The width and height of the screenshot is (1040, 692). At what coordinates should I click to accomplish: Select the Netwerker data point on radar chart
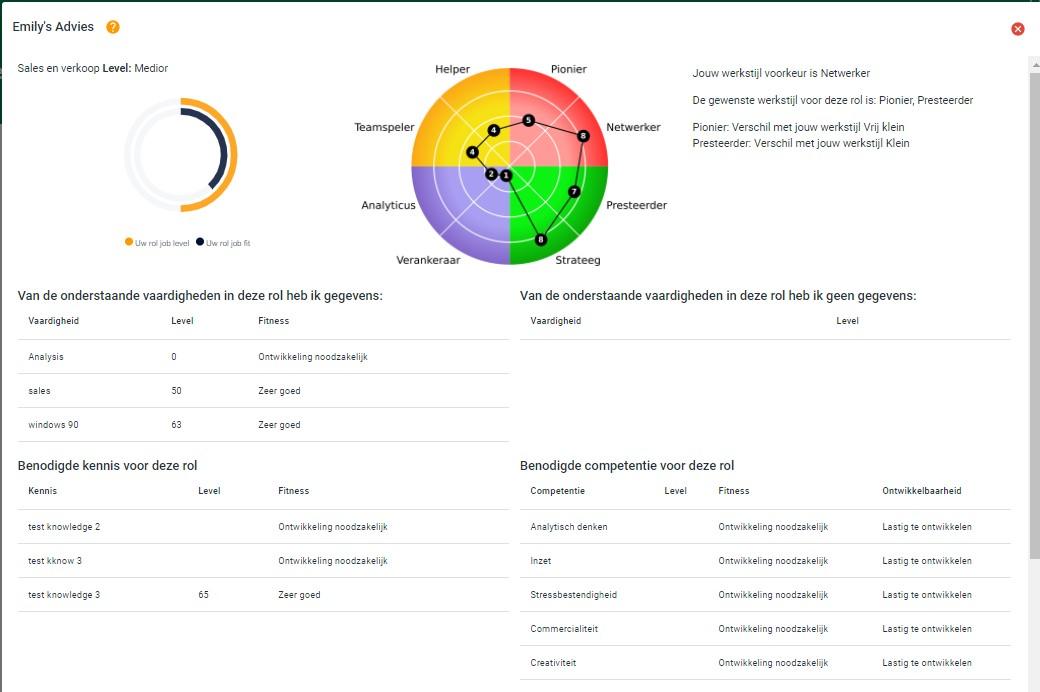pos(583,136)
